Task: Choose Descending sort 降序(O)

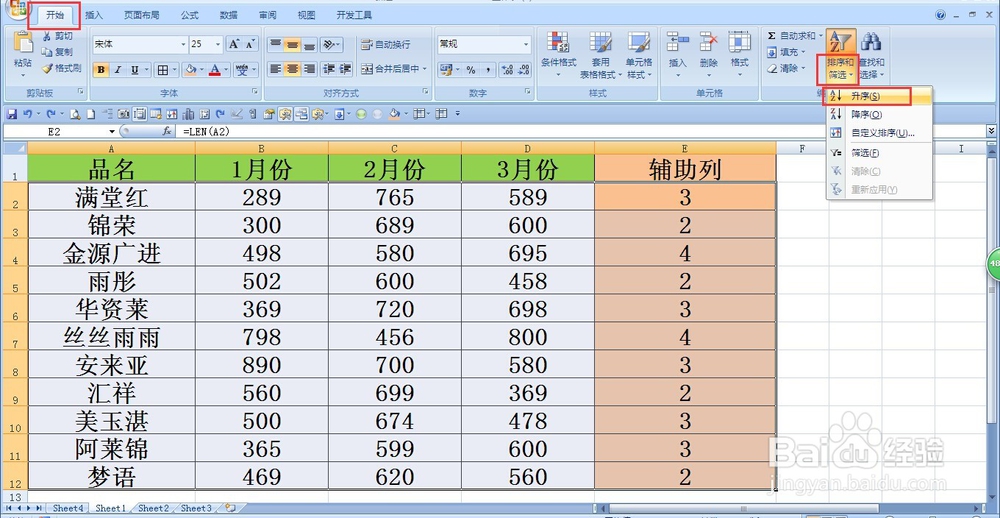Action: point(879,115)
